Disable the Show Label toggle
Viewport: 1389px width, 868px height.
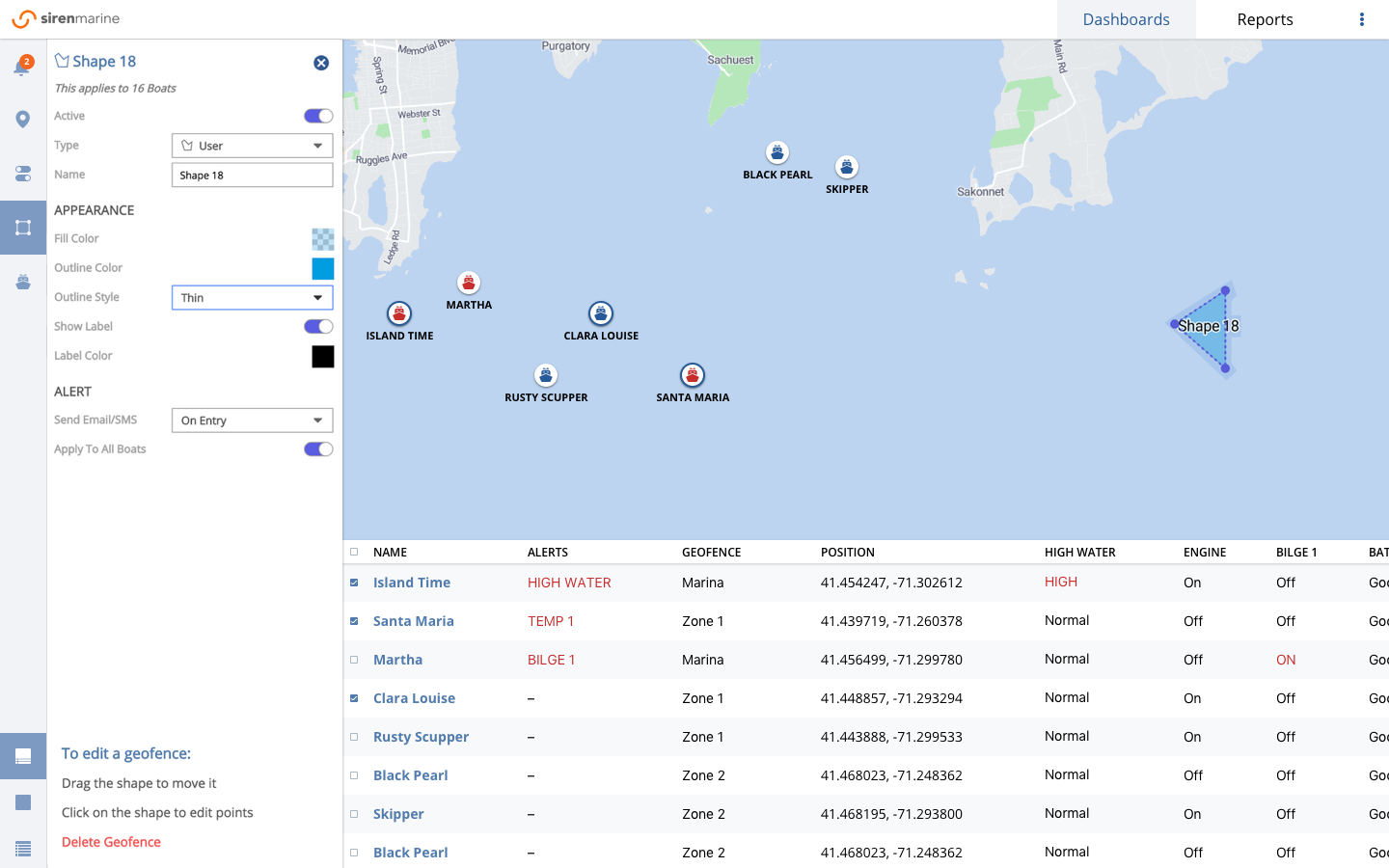tap(317, 326)
